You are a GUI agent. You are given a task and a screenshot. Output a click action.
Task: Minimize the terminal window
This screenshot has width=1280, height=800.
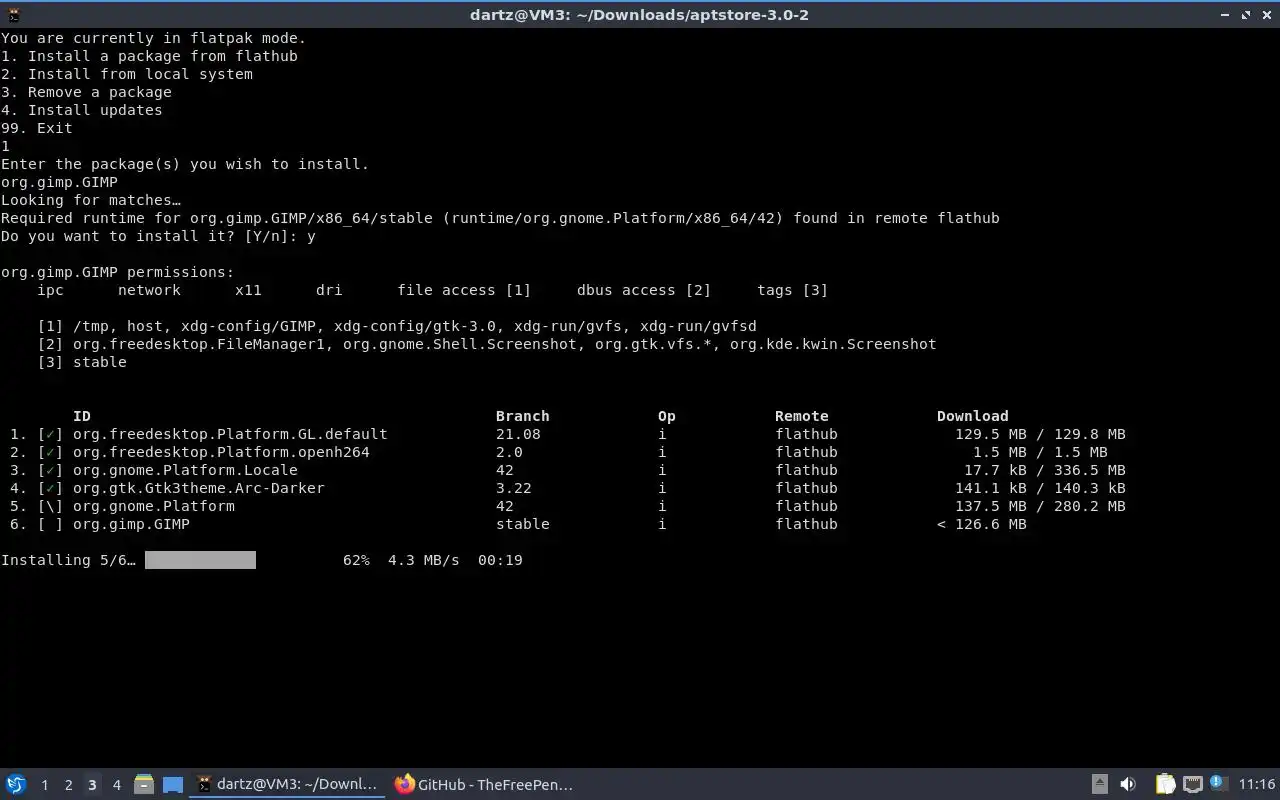point(1225,14)
